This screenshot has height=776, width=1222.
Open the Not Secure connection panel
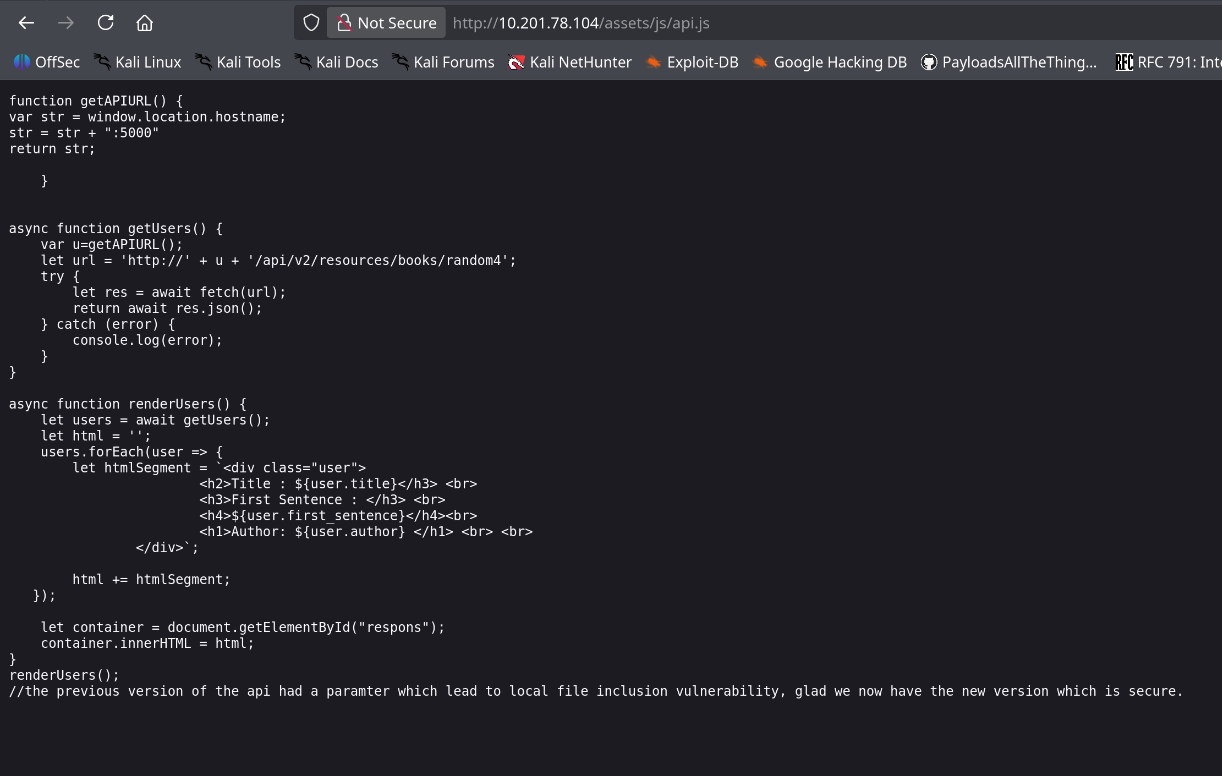coord(385,22)
